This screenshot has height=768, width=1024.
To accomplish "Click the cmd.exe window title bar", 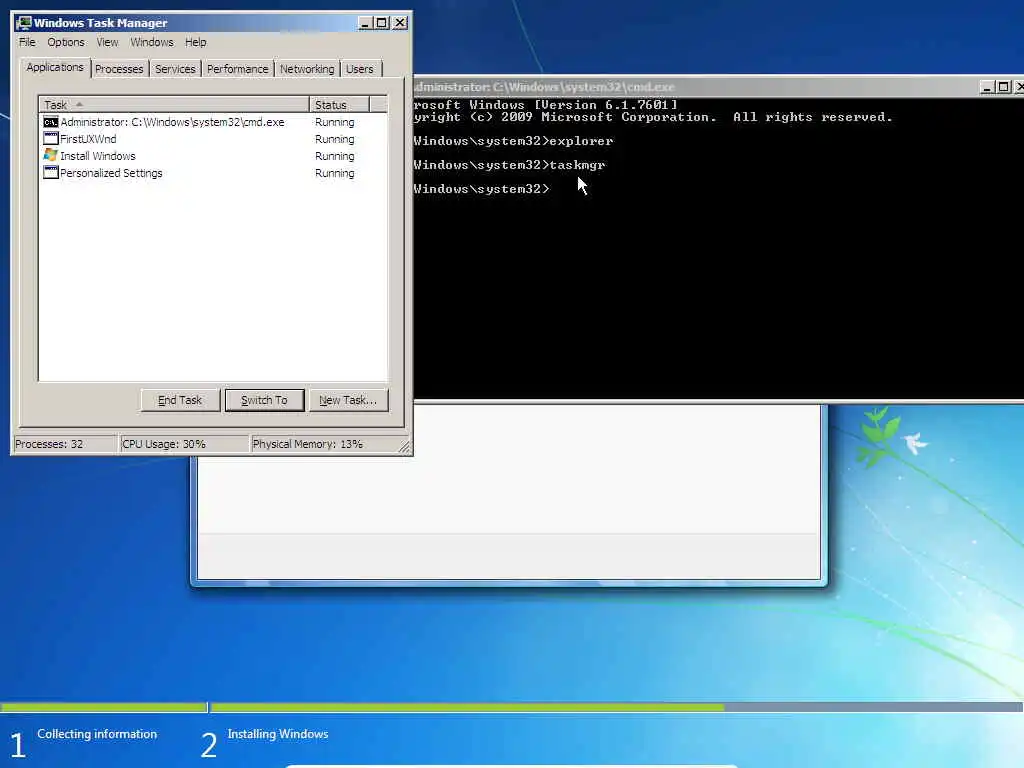I will (696, 87).
